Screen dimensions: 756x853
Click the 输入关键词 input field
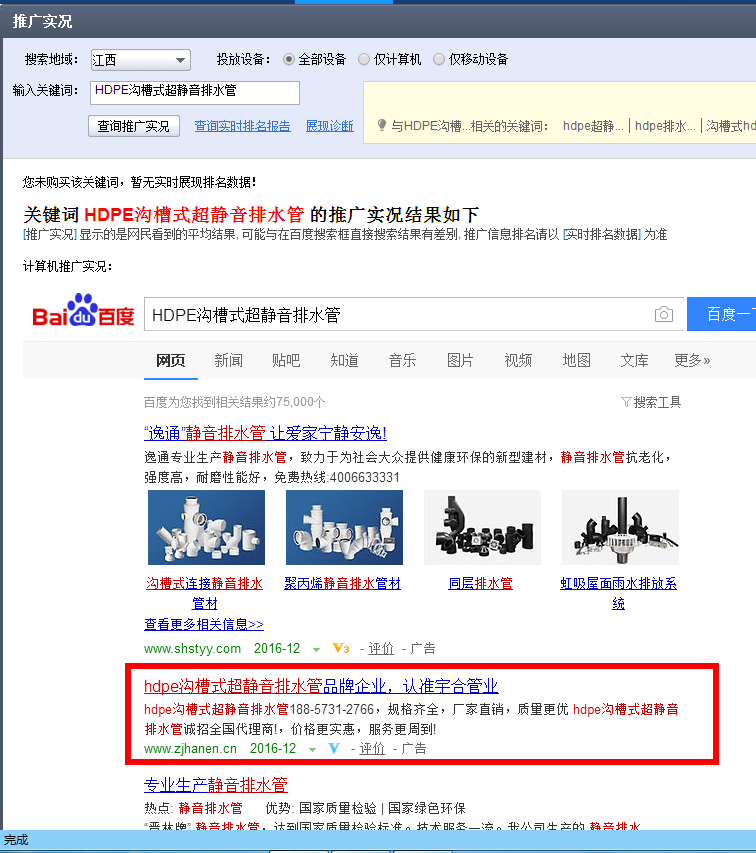pyautogui.click(x=195, y=92)
